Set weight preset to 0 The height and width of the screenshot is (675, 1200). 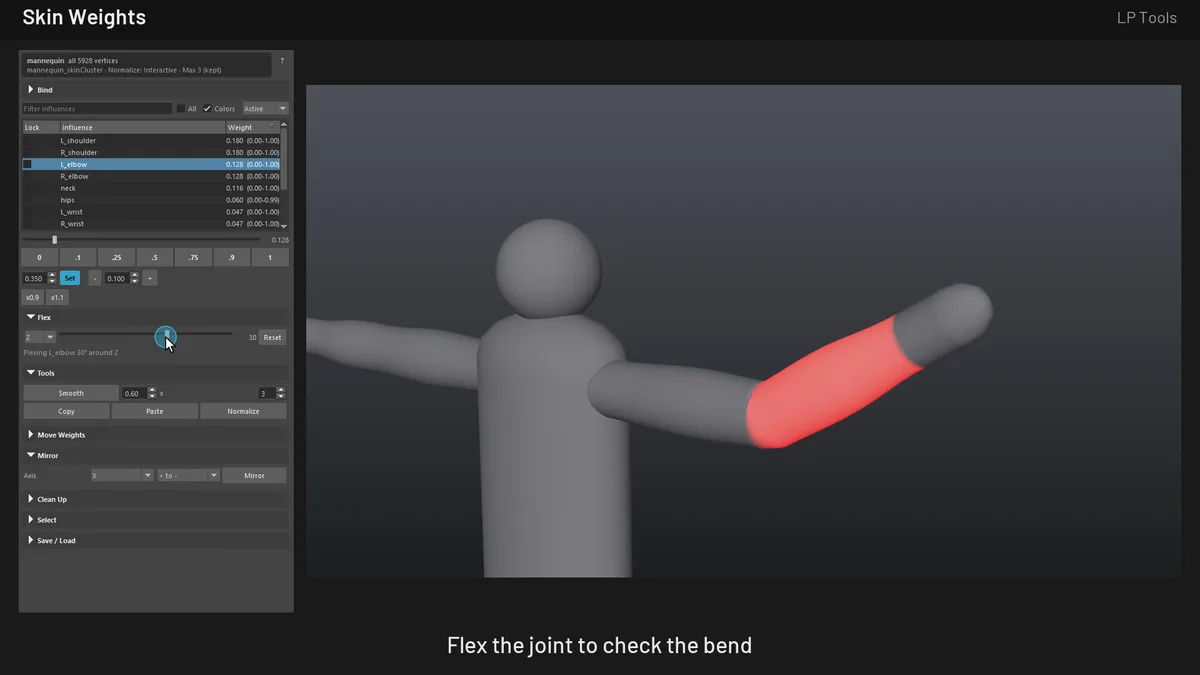40,258
